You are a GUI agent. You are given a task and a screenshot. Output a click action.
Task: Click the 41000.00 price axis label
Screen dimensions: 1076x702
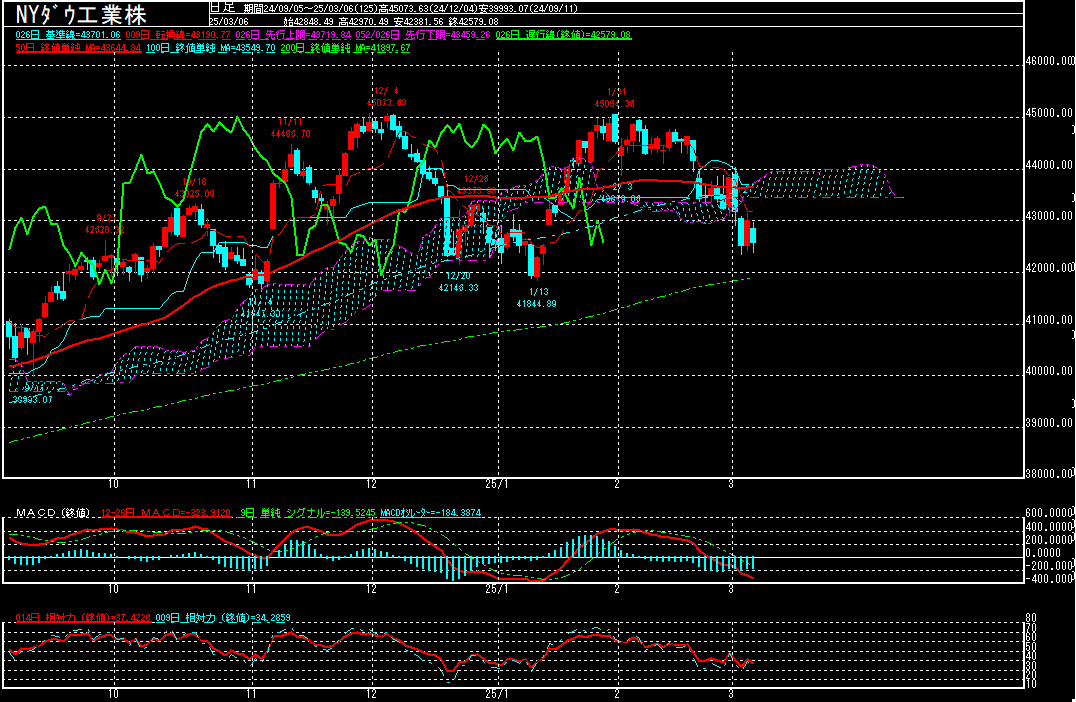(1050, 320)
